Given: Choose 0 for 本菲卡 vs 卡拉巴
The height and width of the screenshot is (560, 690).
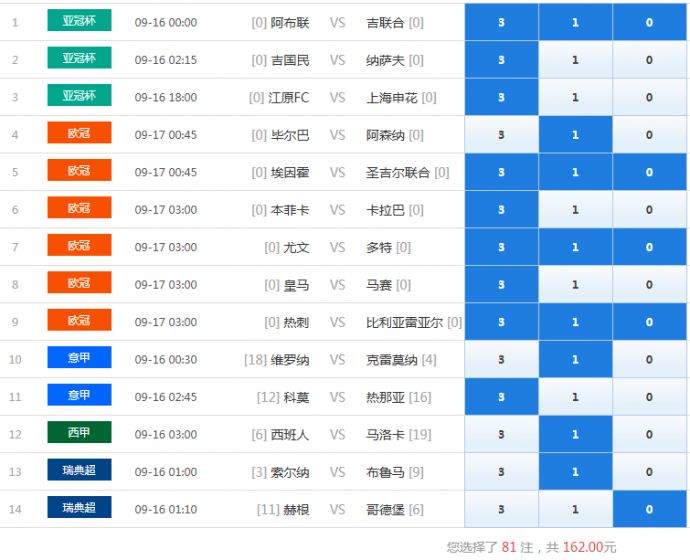Looking at the screenshot, I should pos(649,210).
